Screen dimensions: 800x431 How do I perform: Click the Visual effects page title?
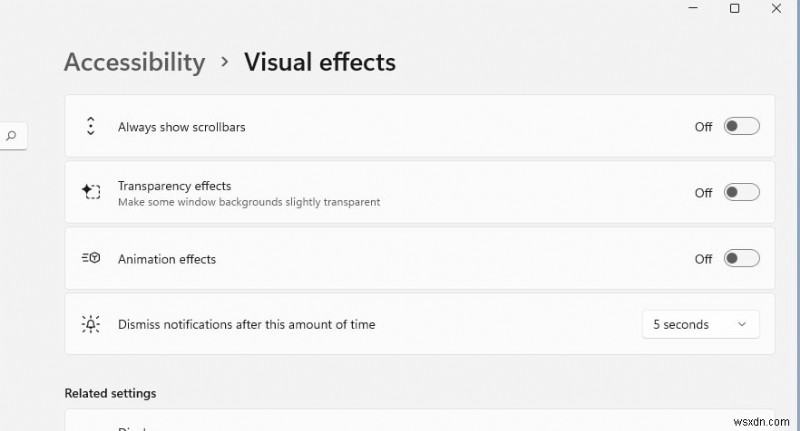(x=320, y=62)
